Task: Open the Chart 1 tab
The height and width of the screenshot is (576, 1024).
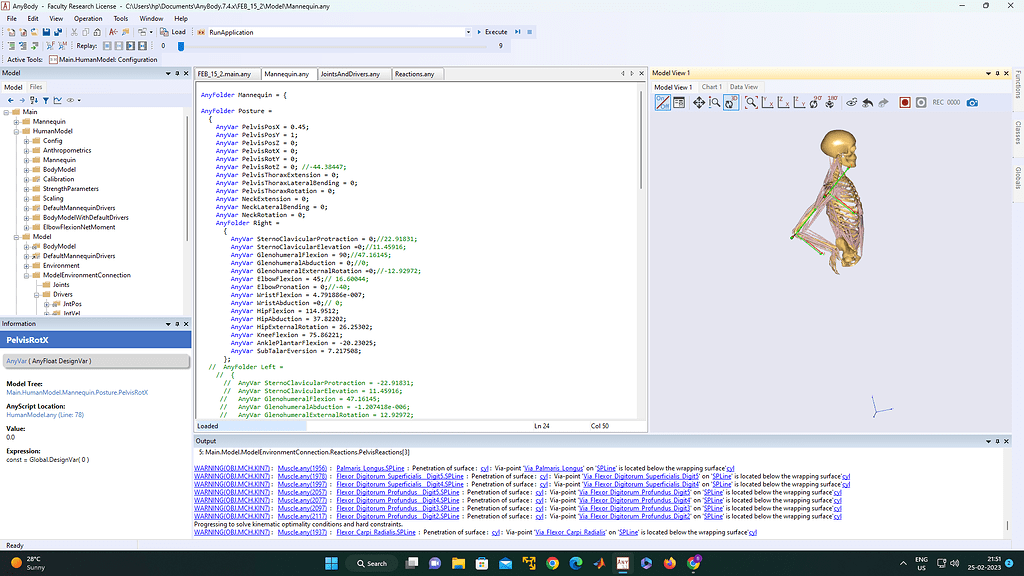Action: [711, 87]
